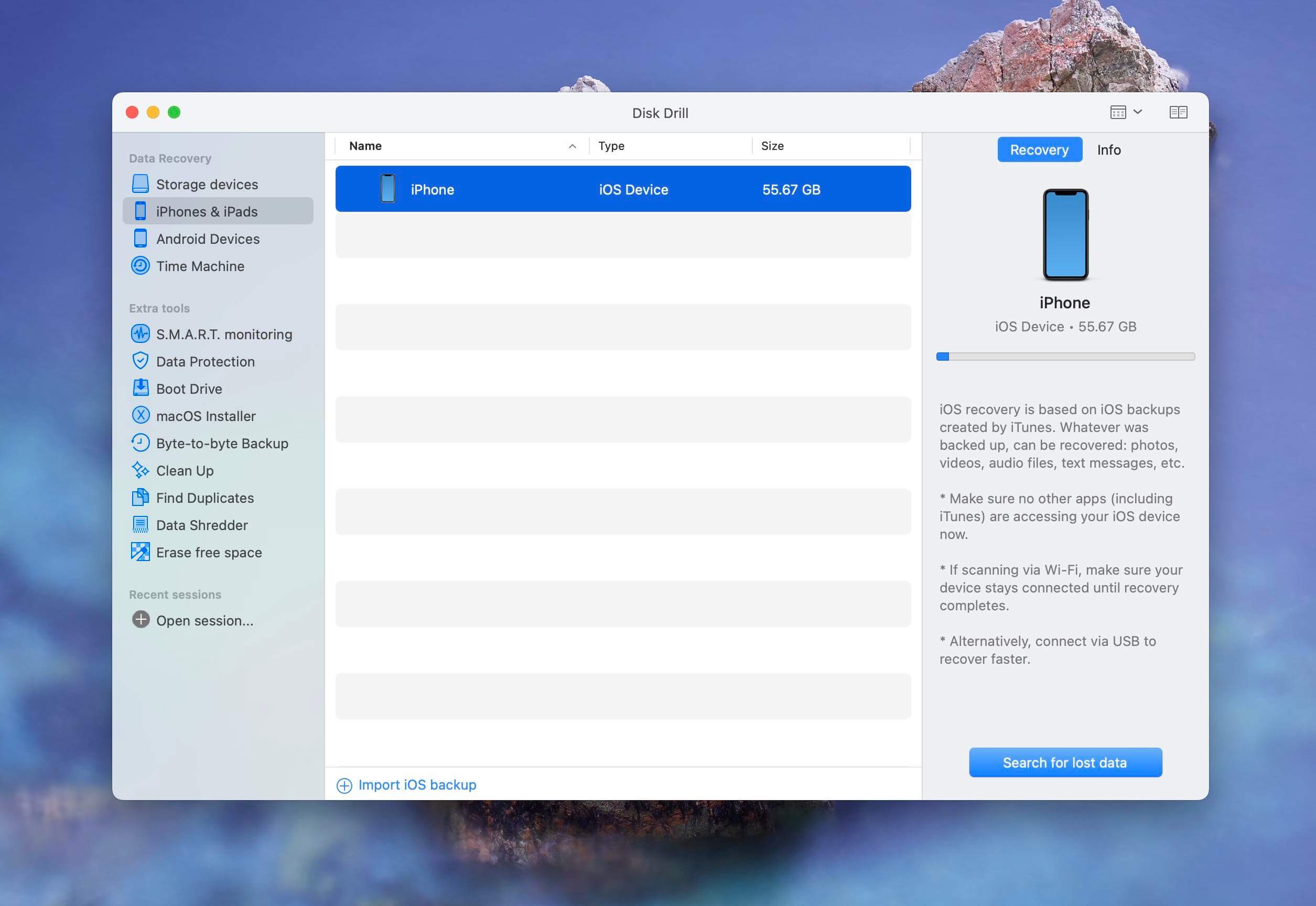The image size is (1316, 906).
Task: Switch to the Recovery tab
Action: click(x=1040, y=150)
